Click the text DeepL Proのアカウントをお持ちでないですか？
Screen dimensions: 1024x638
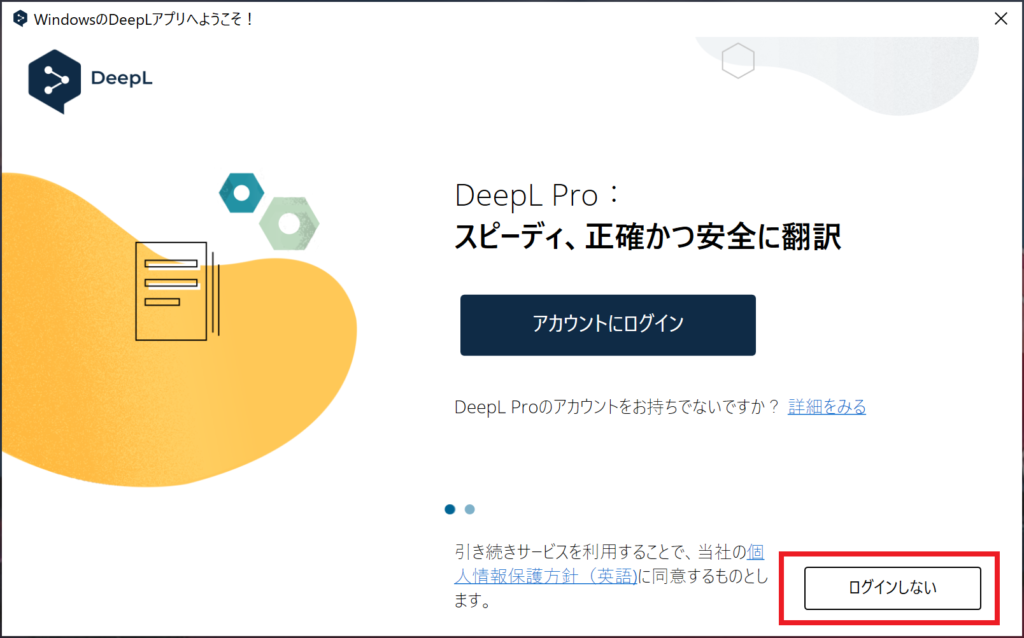[x=617, y=407]
